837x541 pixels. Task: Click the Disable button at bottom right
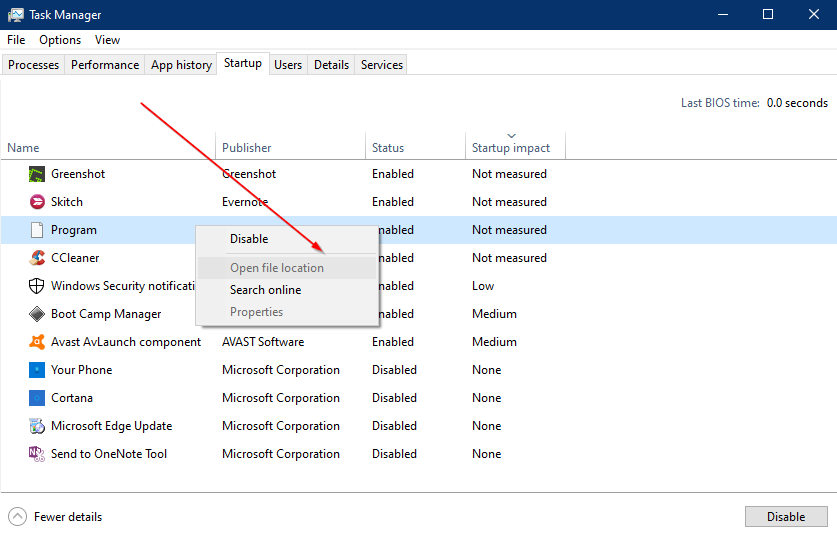coord(786,516)
